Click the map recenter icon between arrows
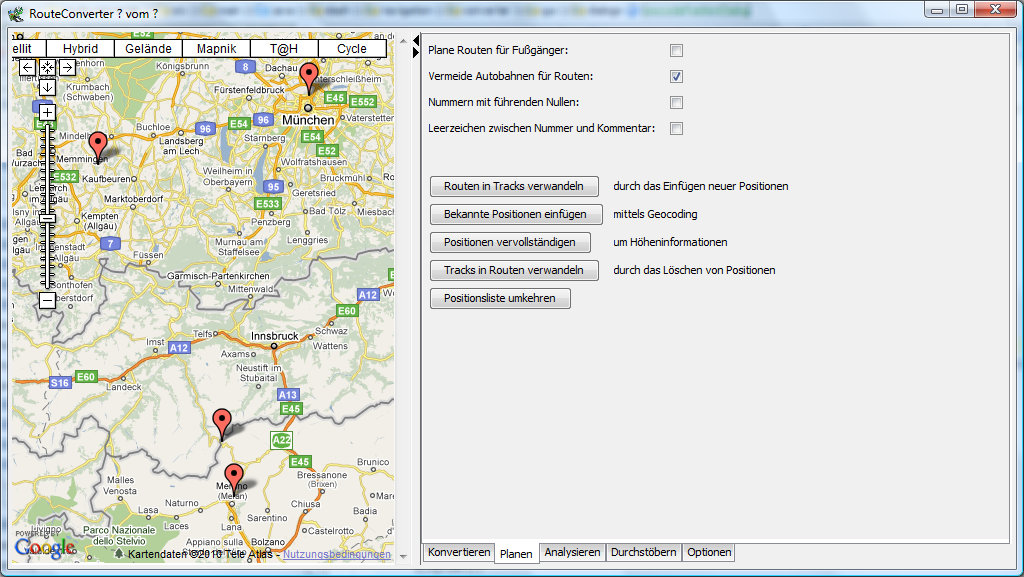1024x577 pixels. (x=47, y=68)
